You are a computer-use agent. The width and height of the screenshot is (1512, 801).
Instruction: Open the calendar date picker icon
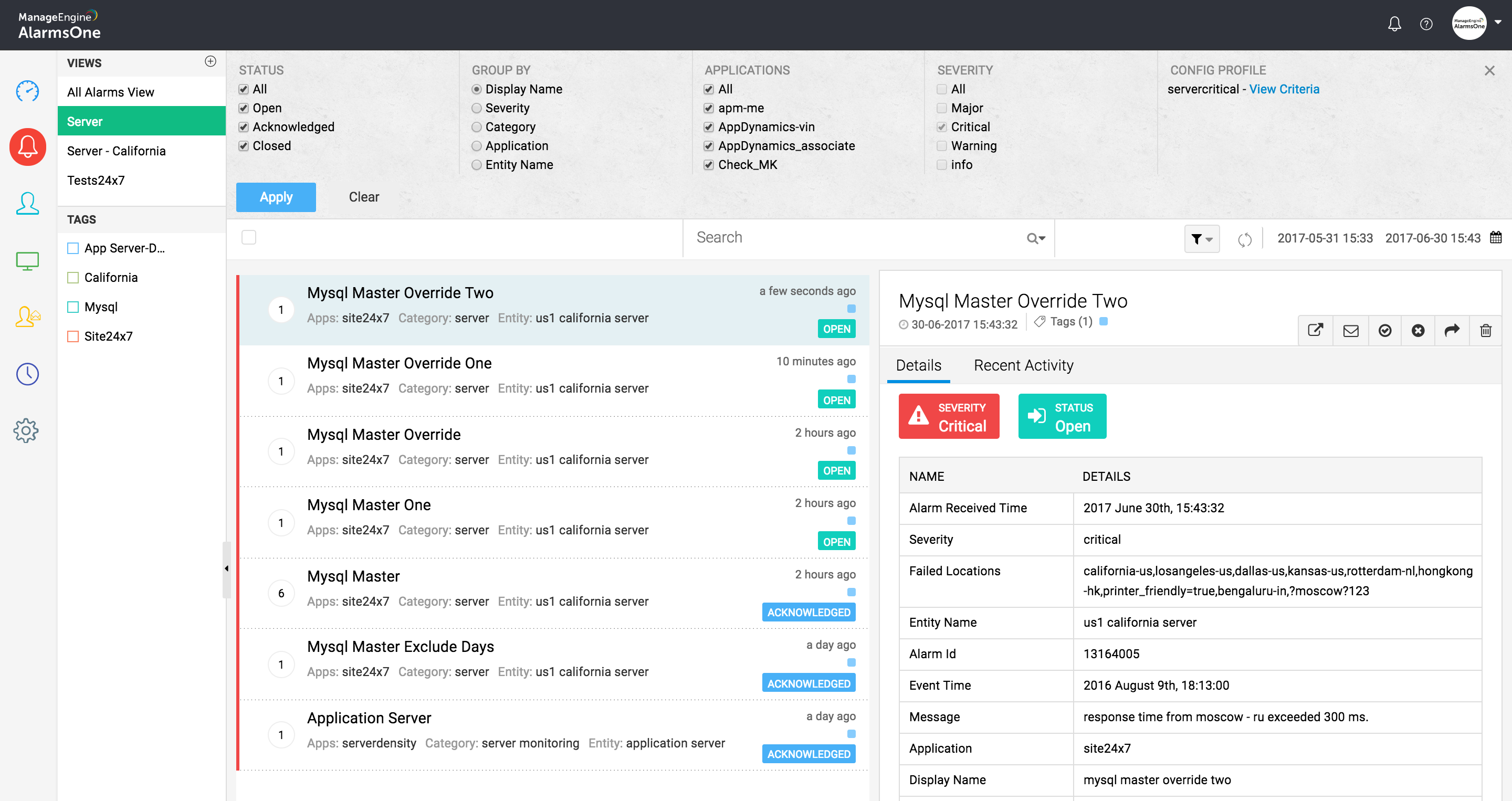coord(1496,238)
